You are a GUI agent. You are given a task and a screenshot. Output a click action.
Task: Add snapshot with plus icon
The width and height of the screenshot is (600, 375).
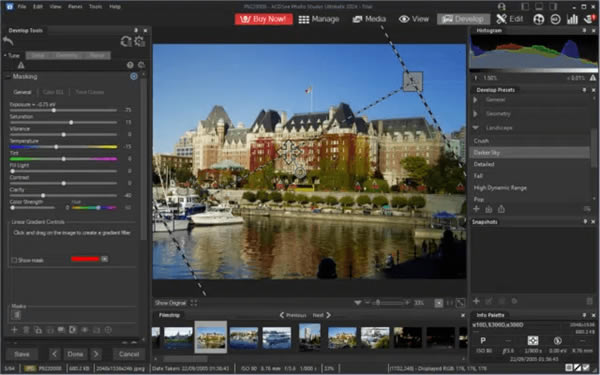[x=476, y=301]
